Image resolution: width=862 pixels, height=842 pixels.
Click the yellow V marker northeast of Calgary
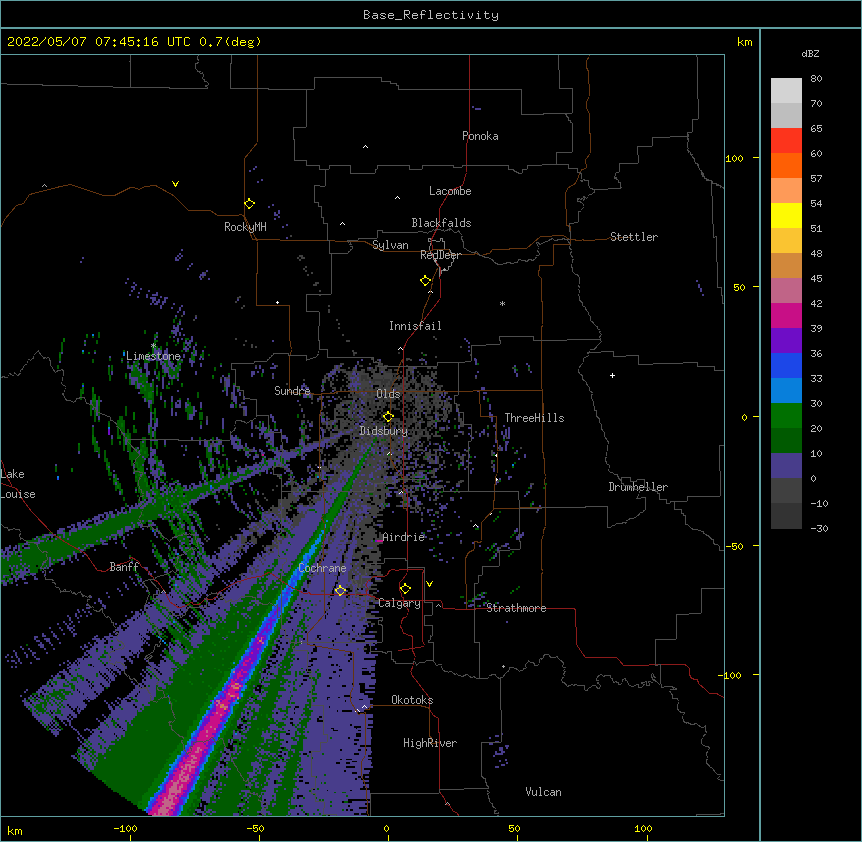(429, 584)
